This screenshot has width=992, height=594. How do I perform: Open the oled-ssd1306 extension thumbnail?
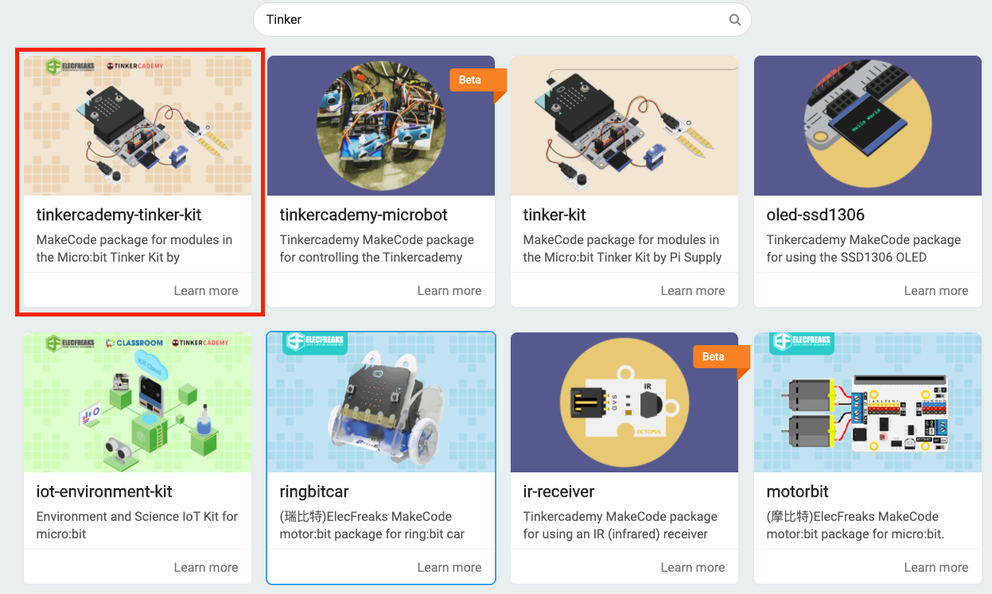[x=867, y=125]
